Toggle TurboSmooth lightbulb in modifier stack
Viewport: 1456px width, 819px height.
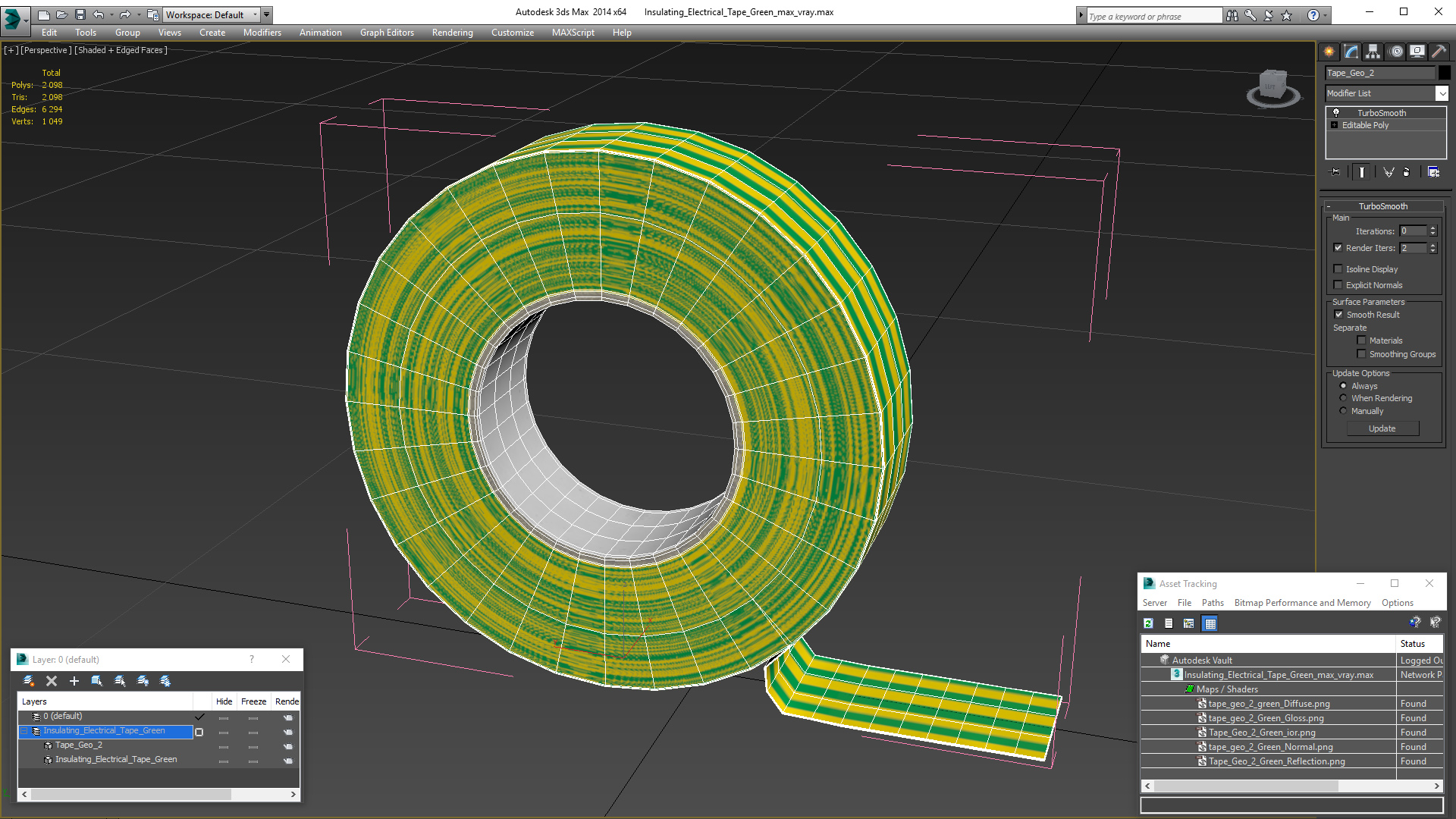1336,112
